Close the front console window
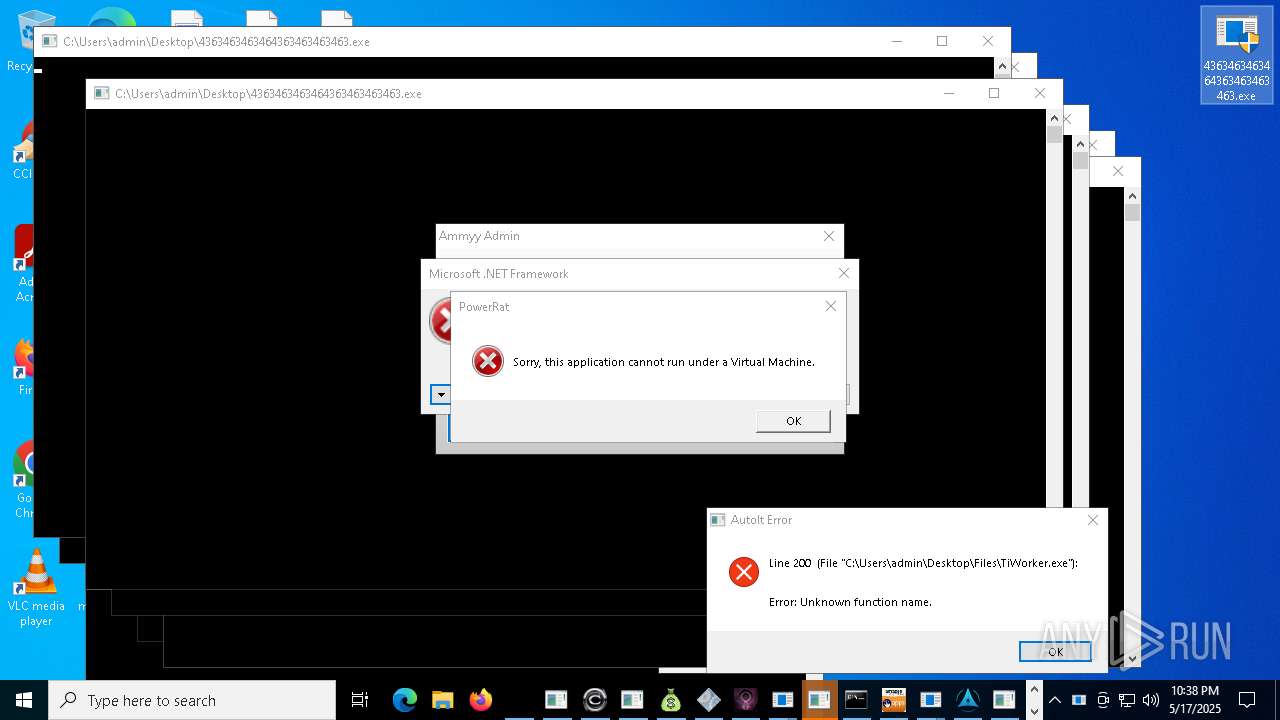This screenshot has height=720, width=1280. (1039, 93)
